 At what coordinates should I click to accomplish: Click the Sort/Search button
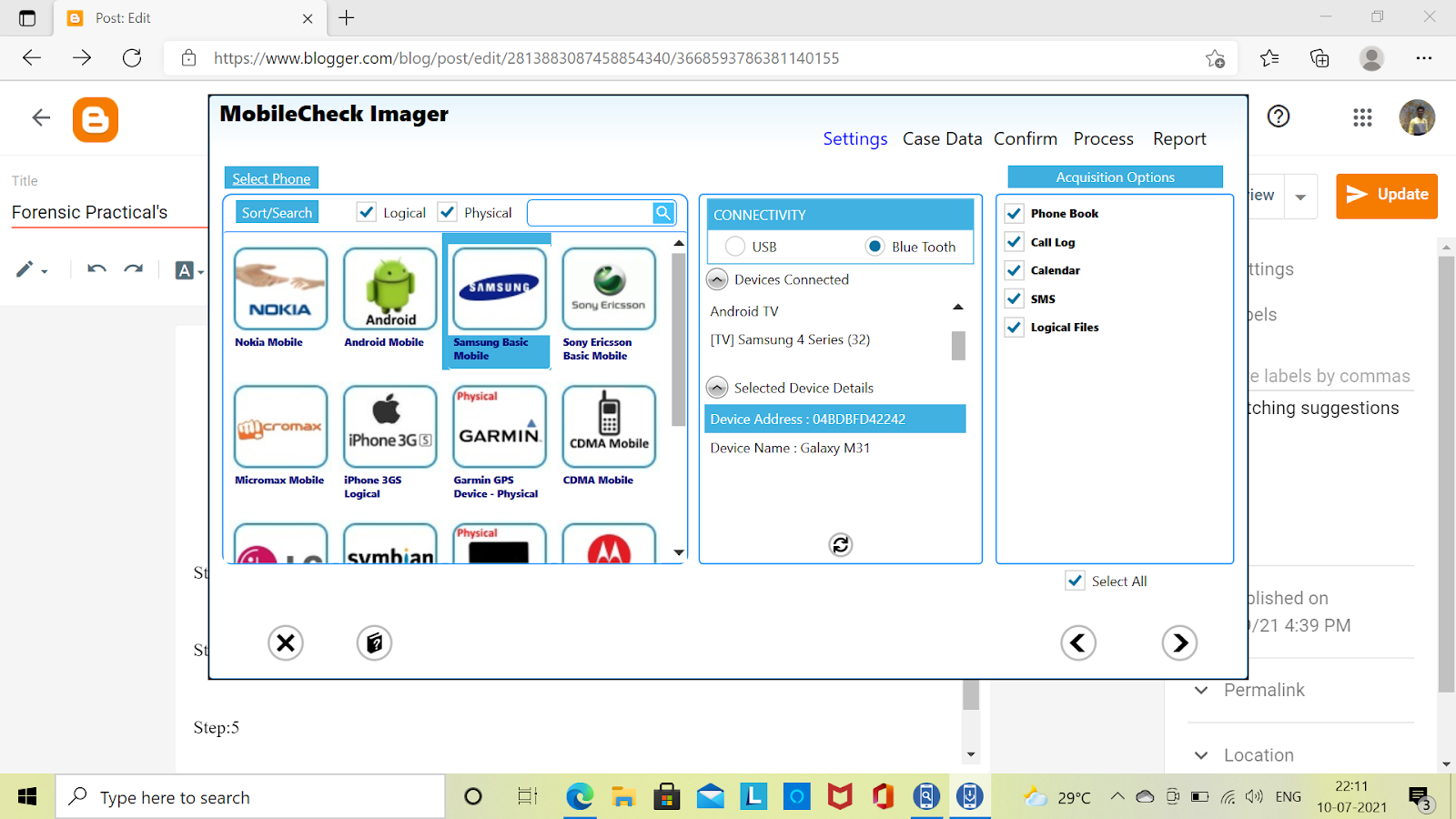[277, 212]
